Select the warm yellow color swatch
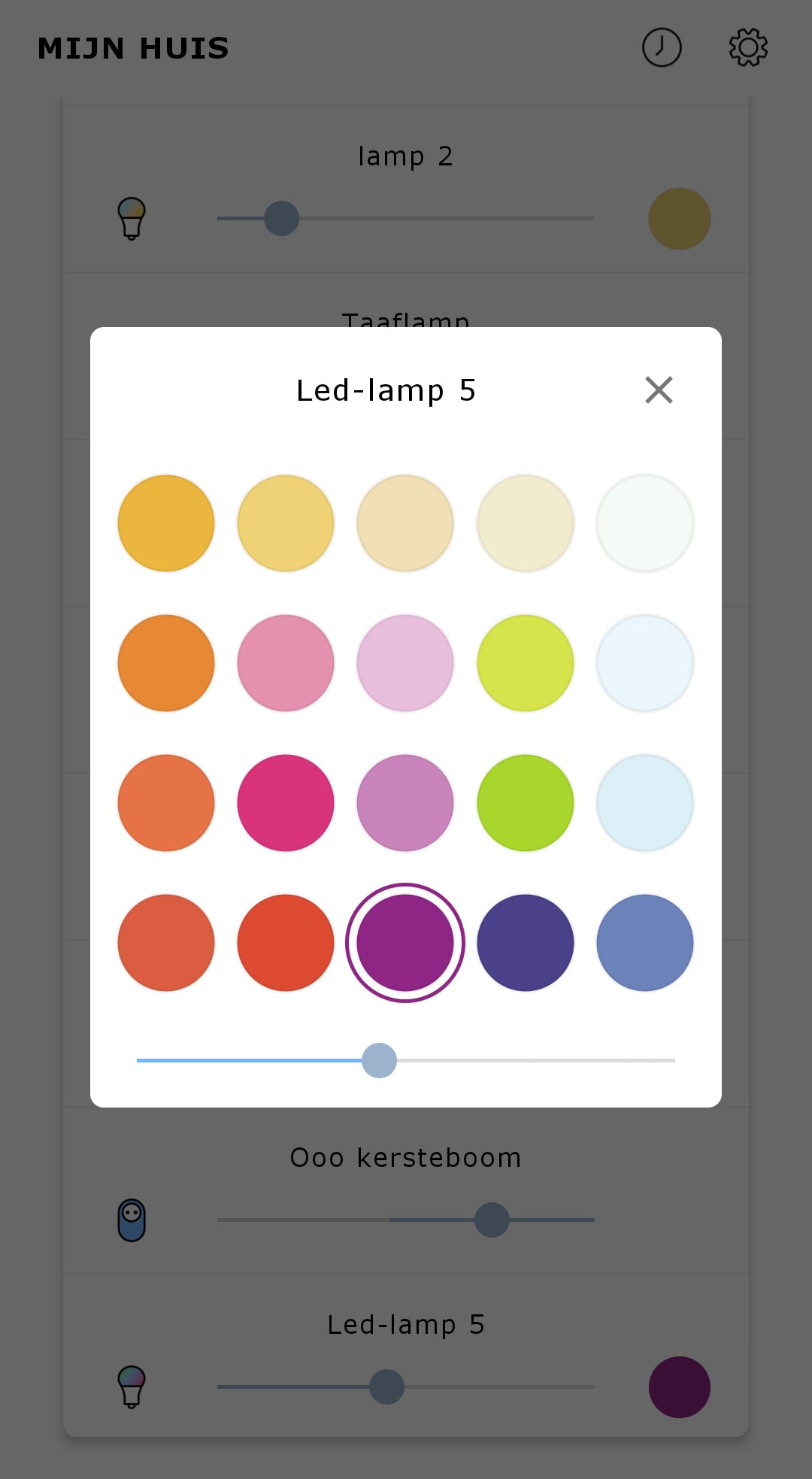 pos(165,523)
